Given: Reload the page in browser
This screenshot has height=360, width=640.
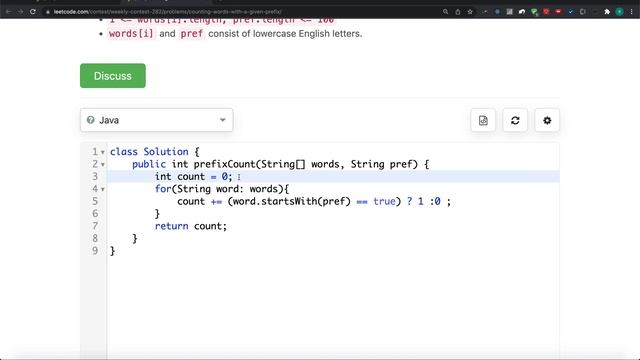Looking at the screenshot, I should pos(33,12).
